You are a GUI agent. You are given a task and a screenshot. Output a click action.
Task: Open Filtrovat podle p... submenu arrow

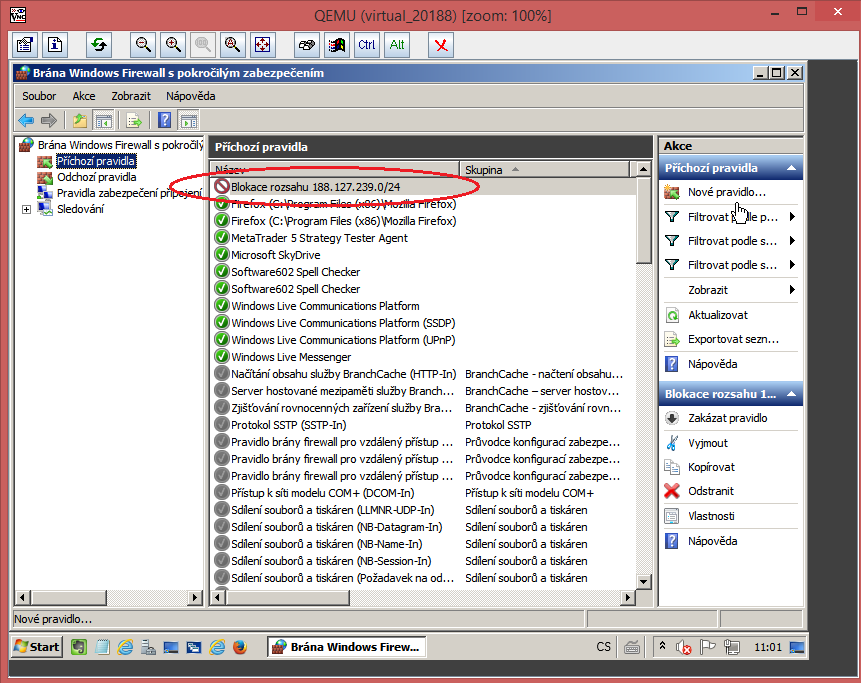tap(792, 217)
